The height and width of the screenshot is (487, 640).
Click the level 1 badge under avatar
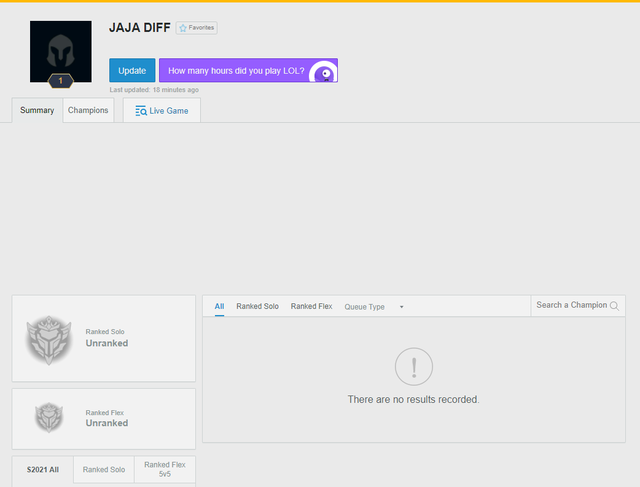click(61, 81)
